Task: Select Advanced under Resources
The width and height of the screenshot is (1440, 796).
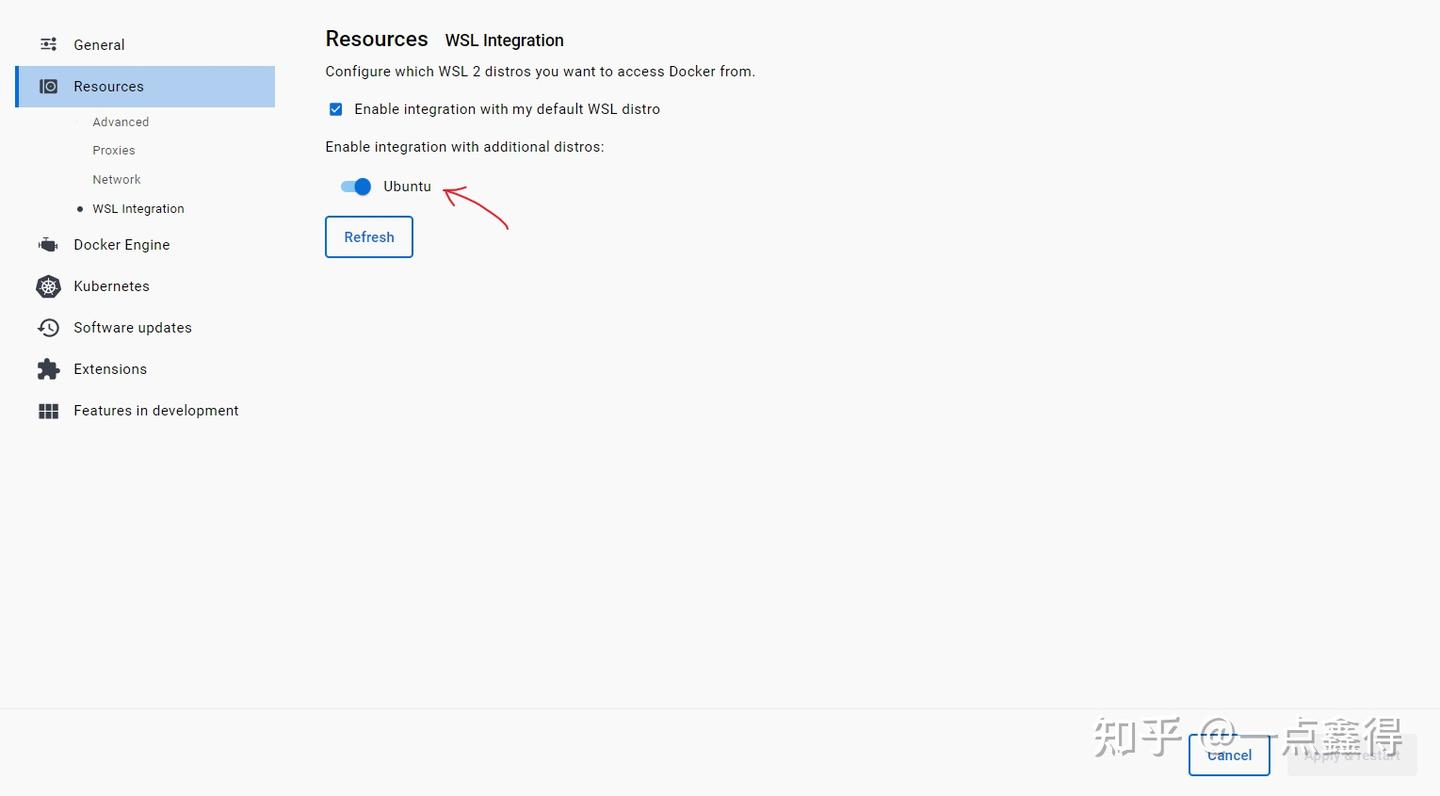Action: click(121, 122)
